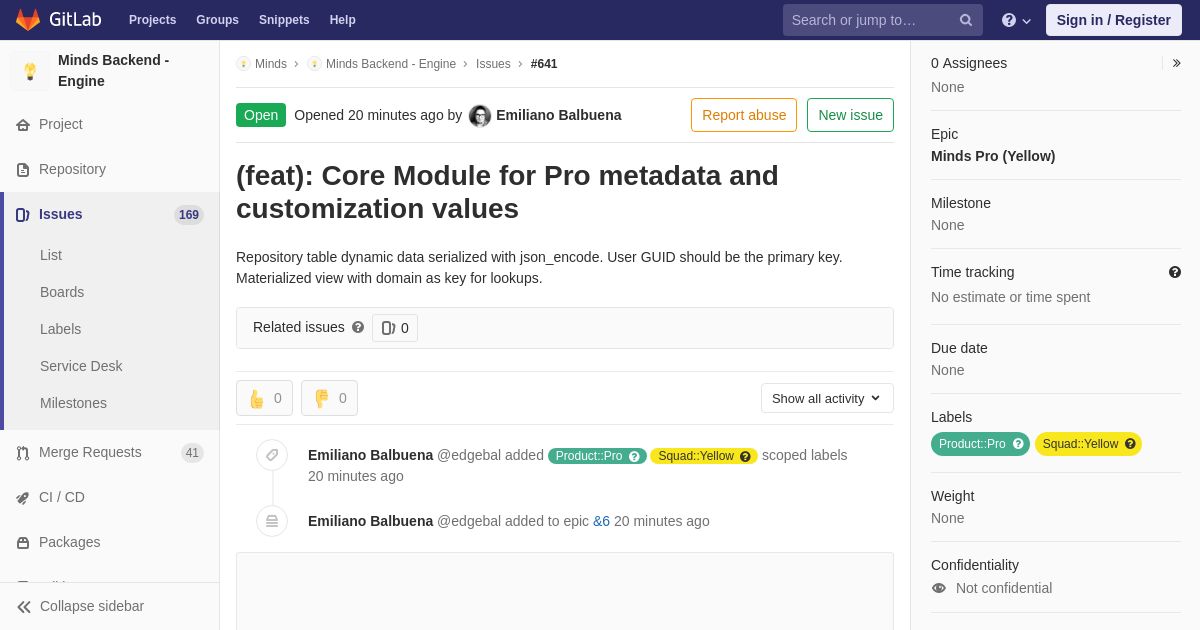Click the Project house icon
1200x630 pixels.
click(x=23, y=125)
